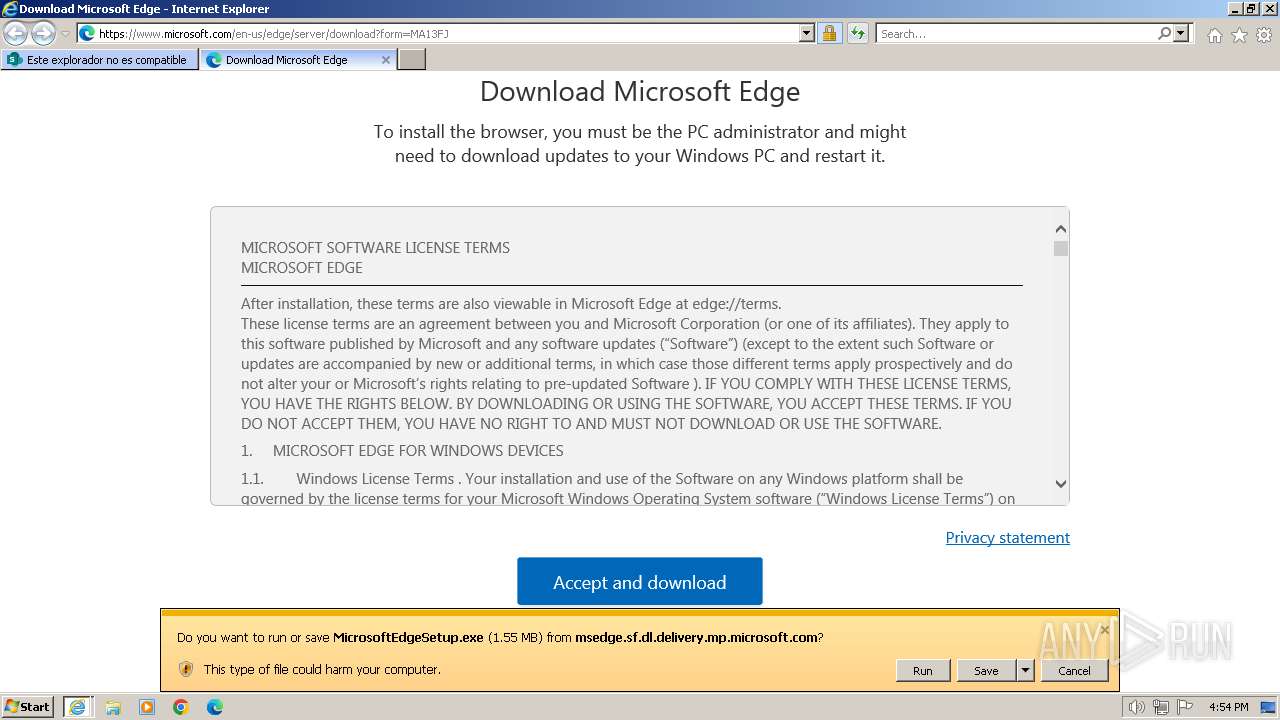
Task: Click the 4:54 PM clock
Action: [x=1229, y=707]
